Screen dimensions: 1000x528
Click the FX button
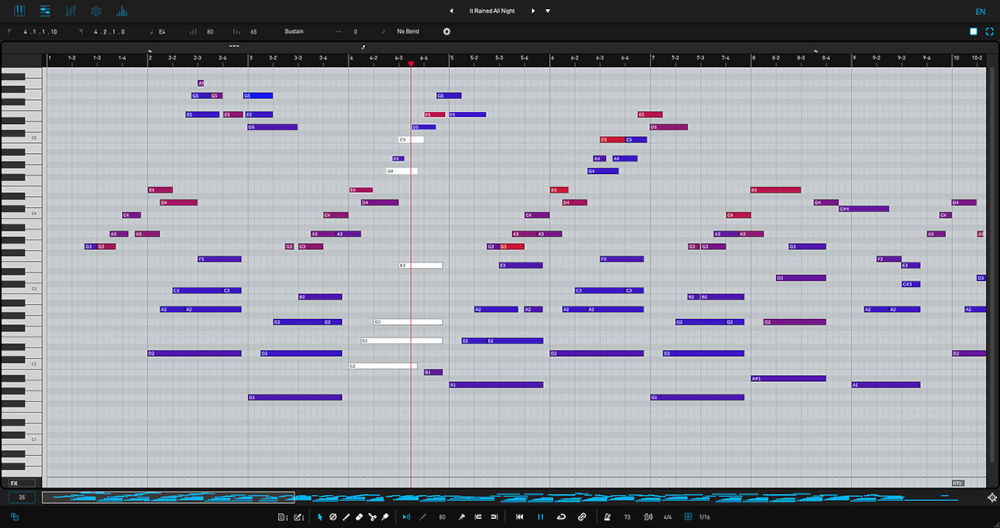(14, 483)
